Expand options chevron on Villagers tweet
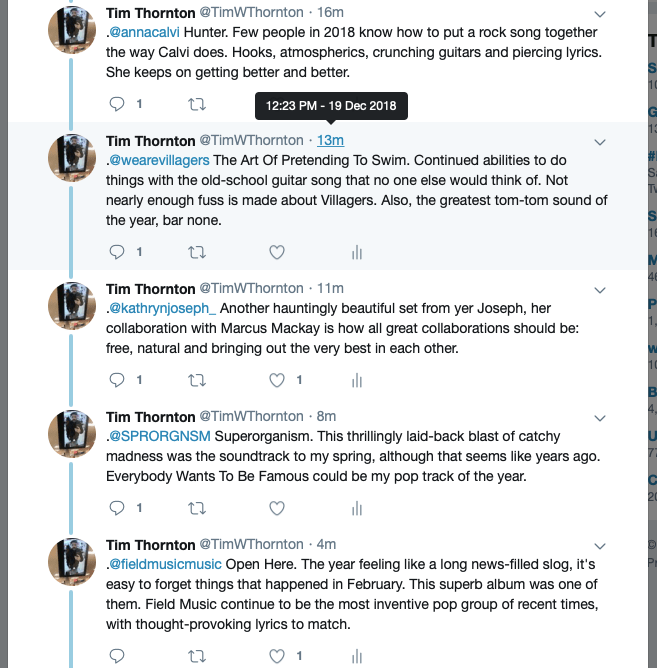Viewport: 657px width, 668px height. click(x=600, y=142)
